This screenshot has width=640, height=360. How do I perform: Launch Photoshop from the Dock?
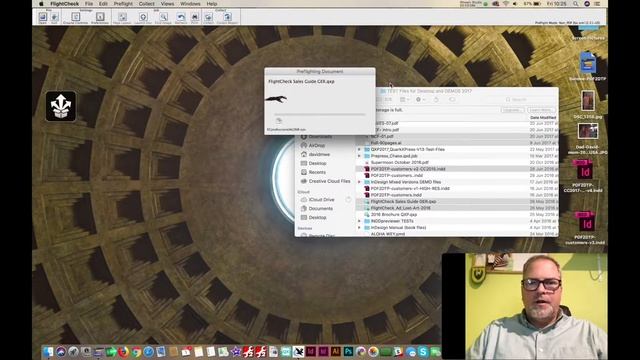pos(348,351)
